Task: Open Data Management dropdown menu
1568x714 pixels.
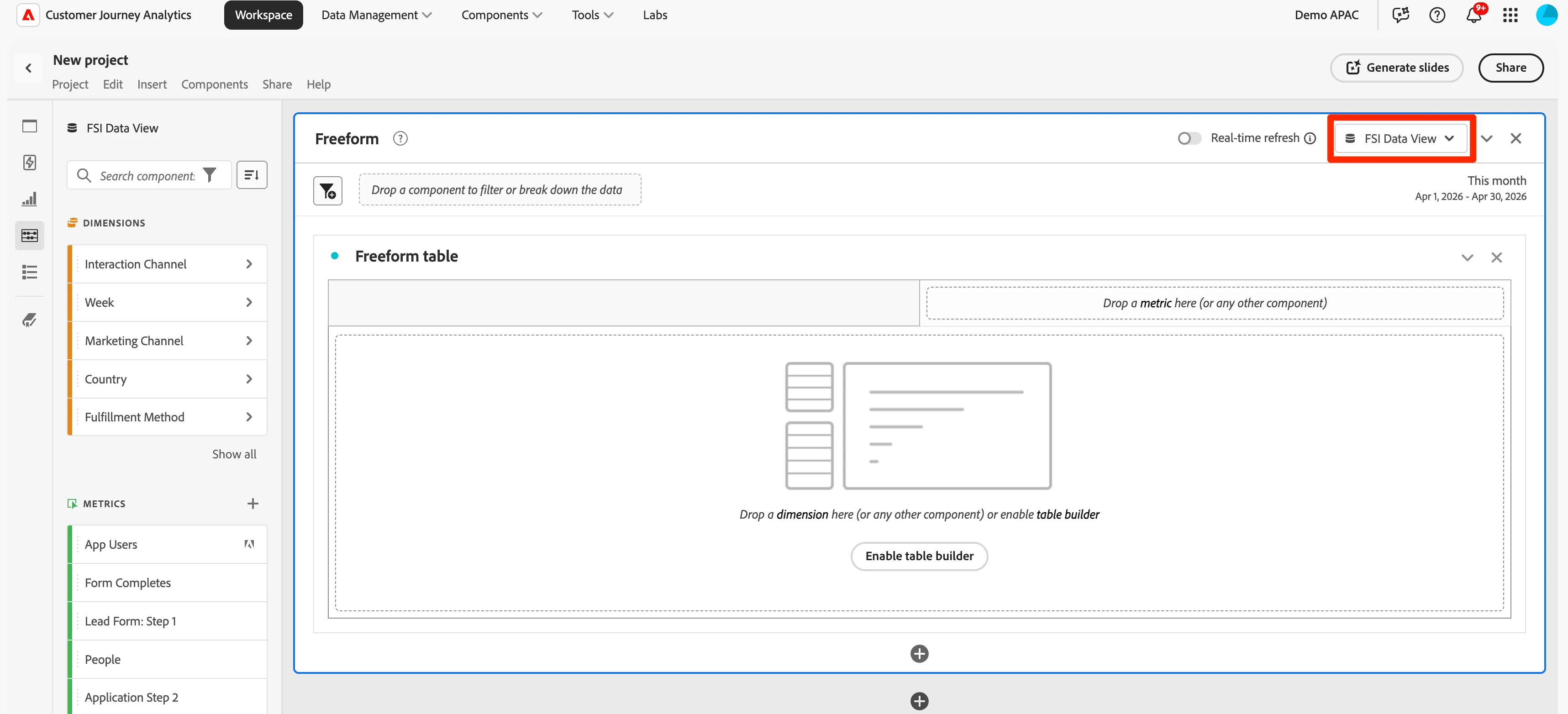Action: [x=376, y=15]
